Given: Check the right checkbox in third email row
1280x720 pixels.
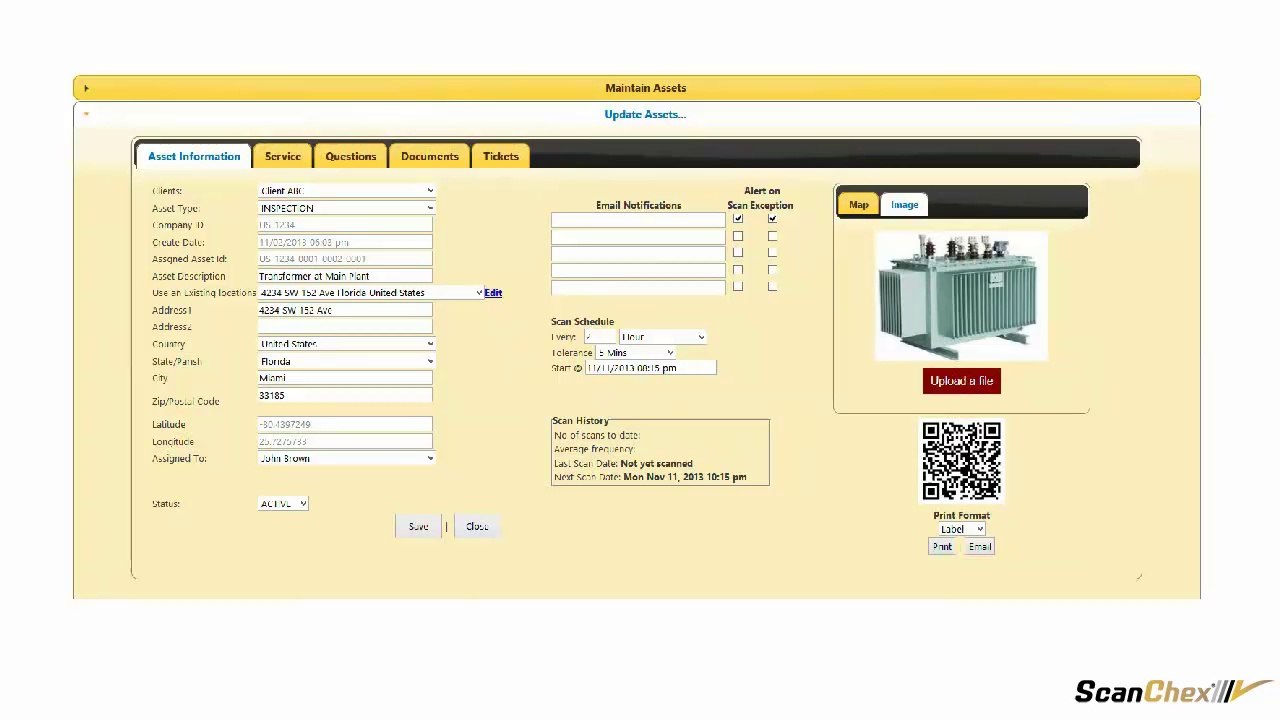Looking at the screenshot, I should 772,253.
